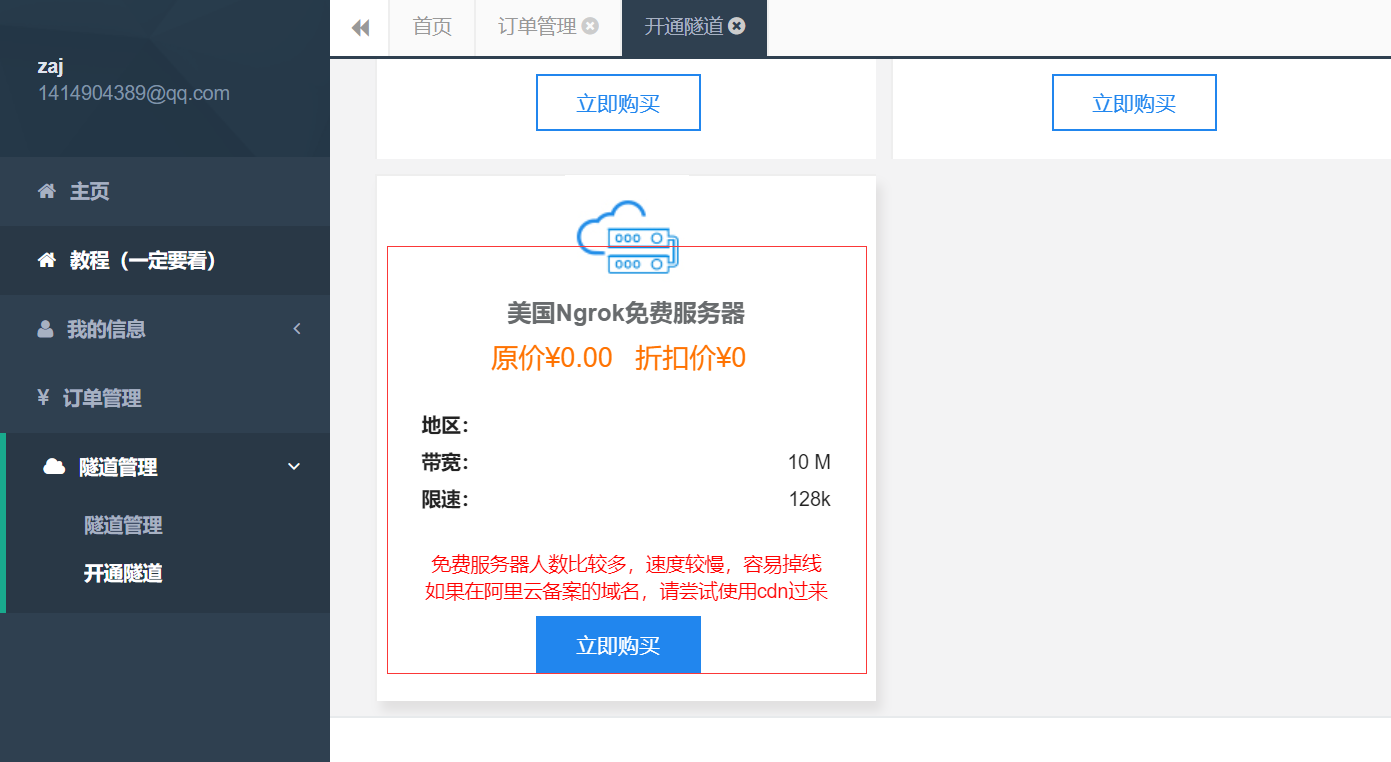This screenshot has height=762, width=1391.
Task: Click the speed limit value 128k
Action: click(809, 499)
